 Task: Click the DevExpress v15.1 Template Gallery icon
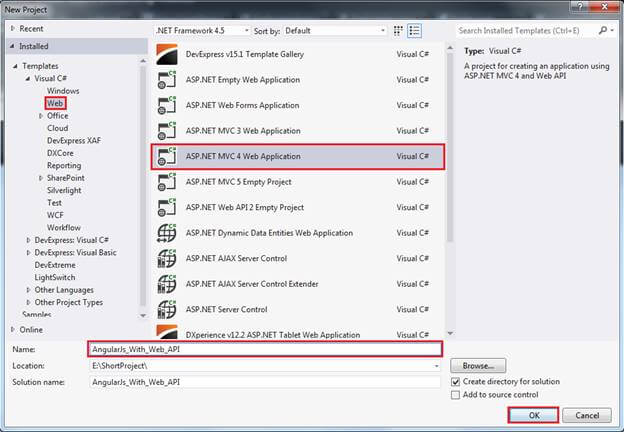(167, 54)
